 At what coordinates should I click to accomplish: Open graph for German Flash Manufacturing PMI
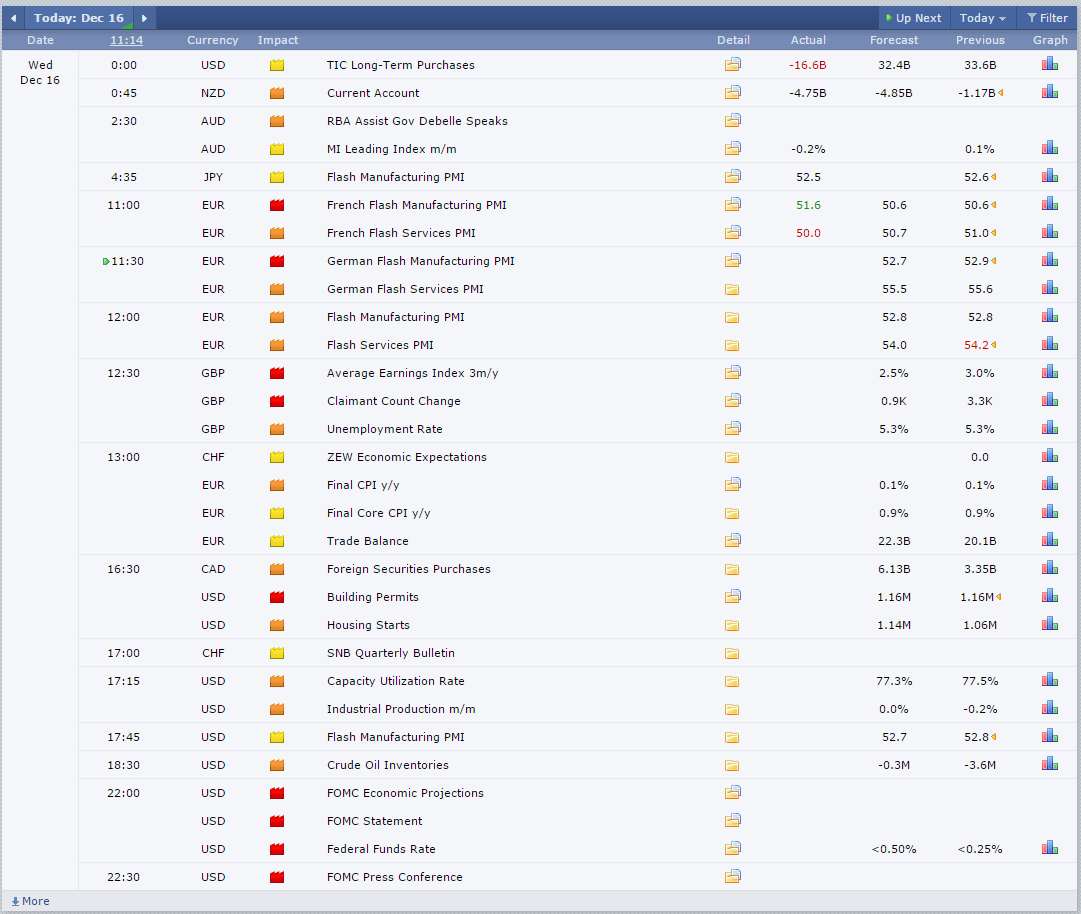(x=1049, y=260)
